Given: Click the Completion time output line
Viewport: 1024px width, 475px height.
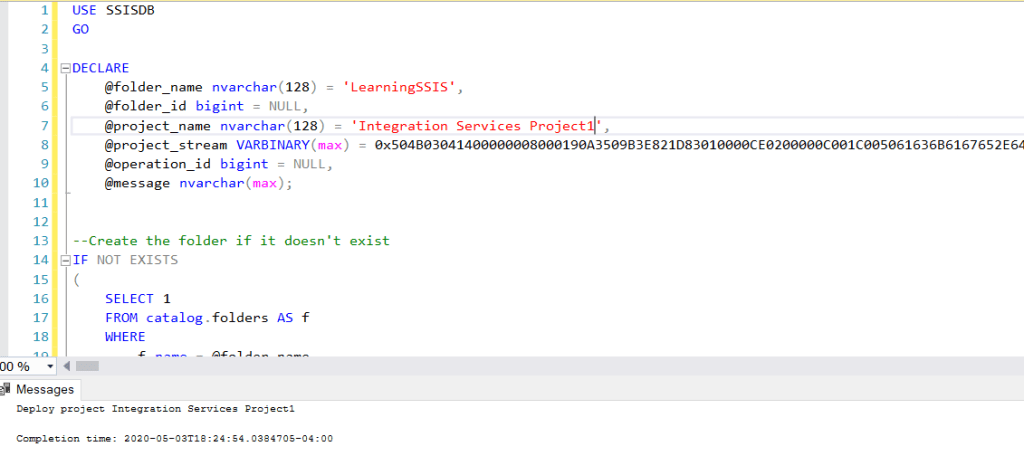Looking at the screenshot, I should pyautogui.click(x=174, y=438).
